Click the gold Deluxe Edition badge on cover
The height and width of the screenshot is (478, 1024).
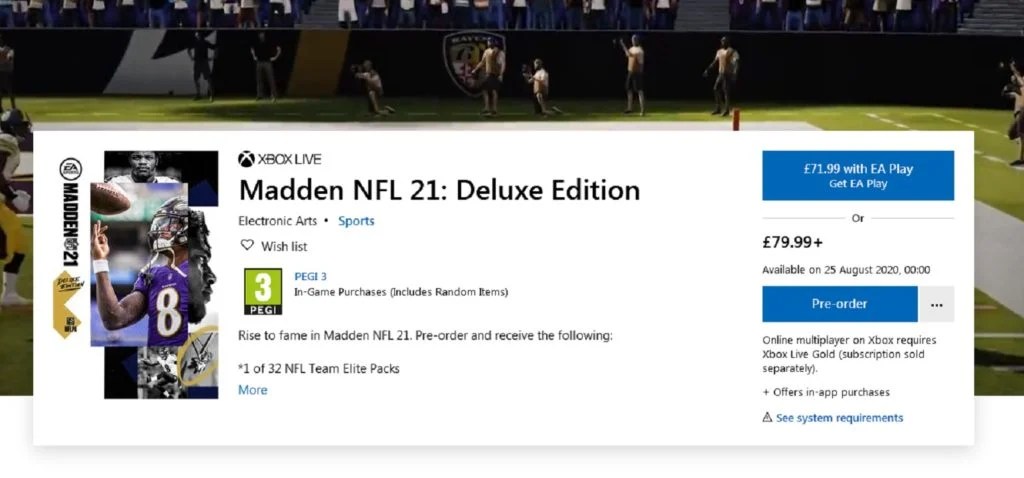click(67, 304)
